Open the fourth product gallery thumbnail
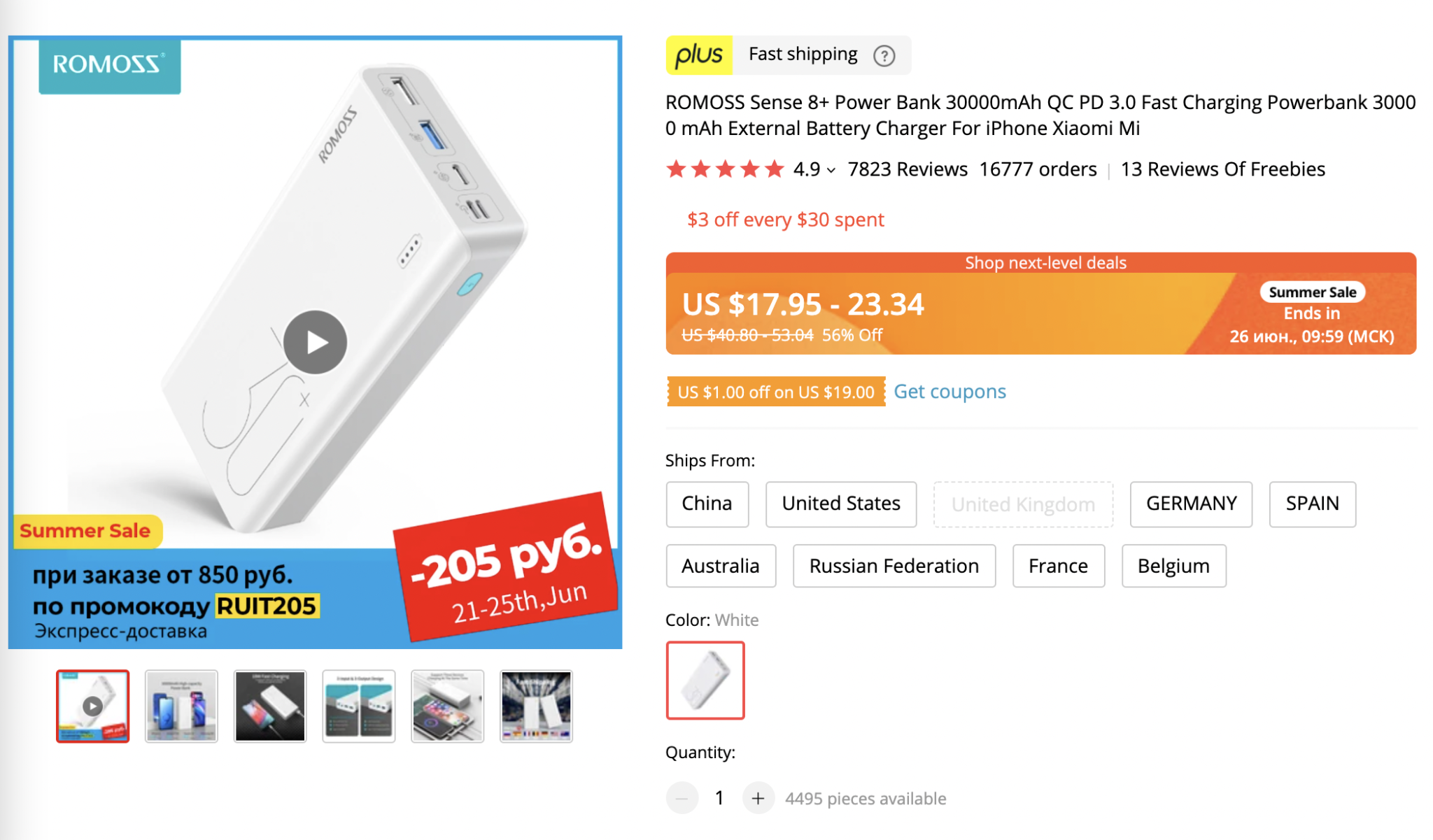 [358, 706]
